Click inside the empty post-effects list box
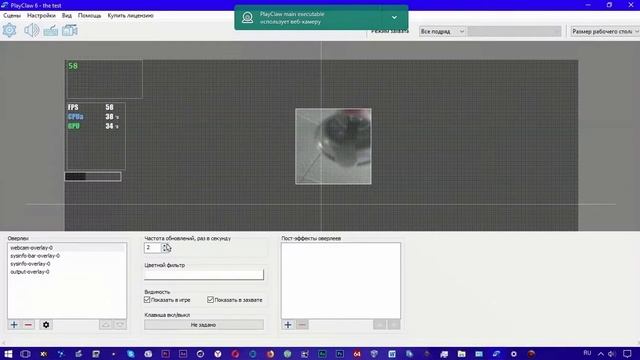The width and height of the screenshot is (640, 360). click(x=341, y=281)
